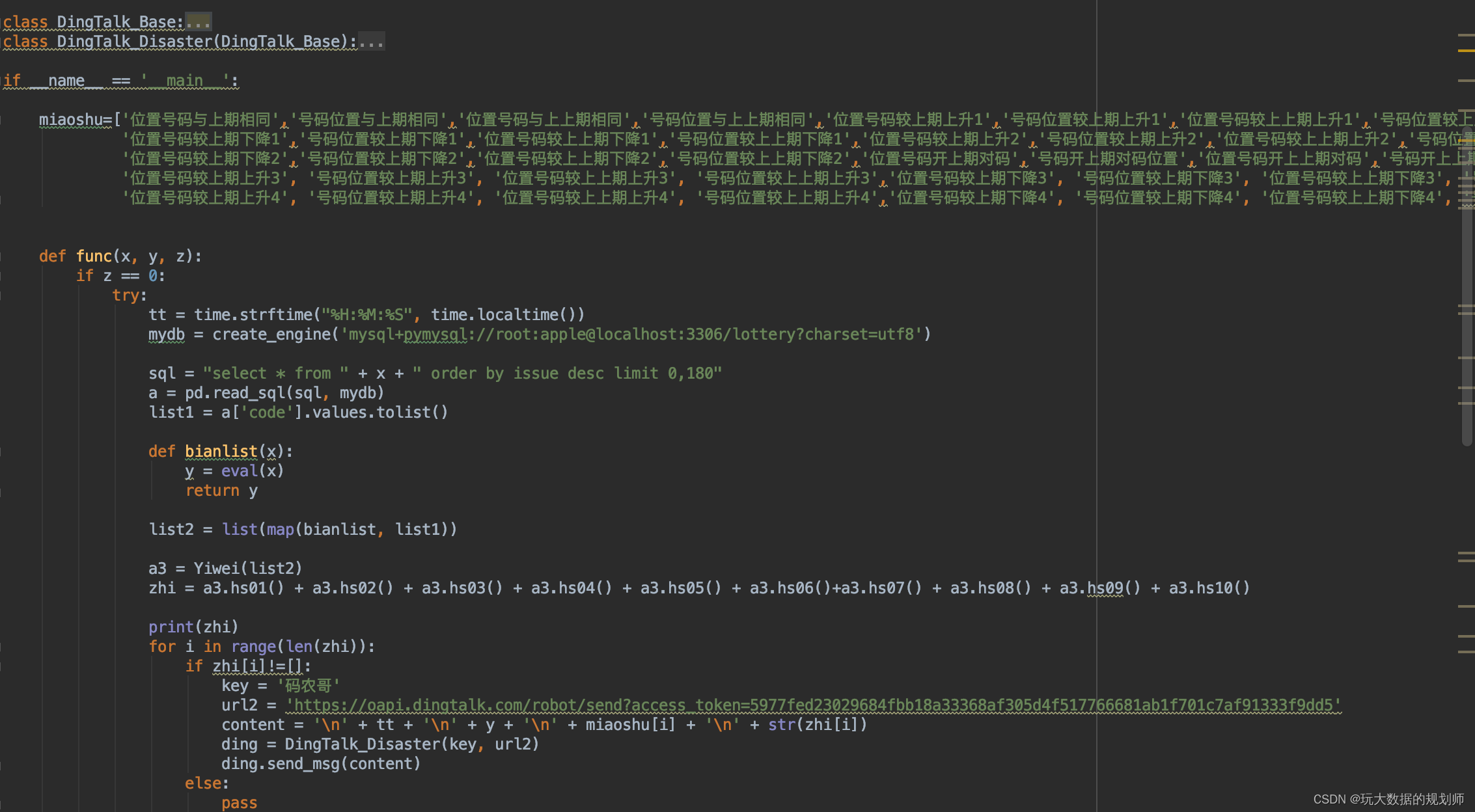
Task: Click the if __name__ == '__main__' line
Action: (120, 81)
